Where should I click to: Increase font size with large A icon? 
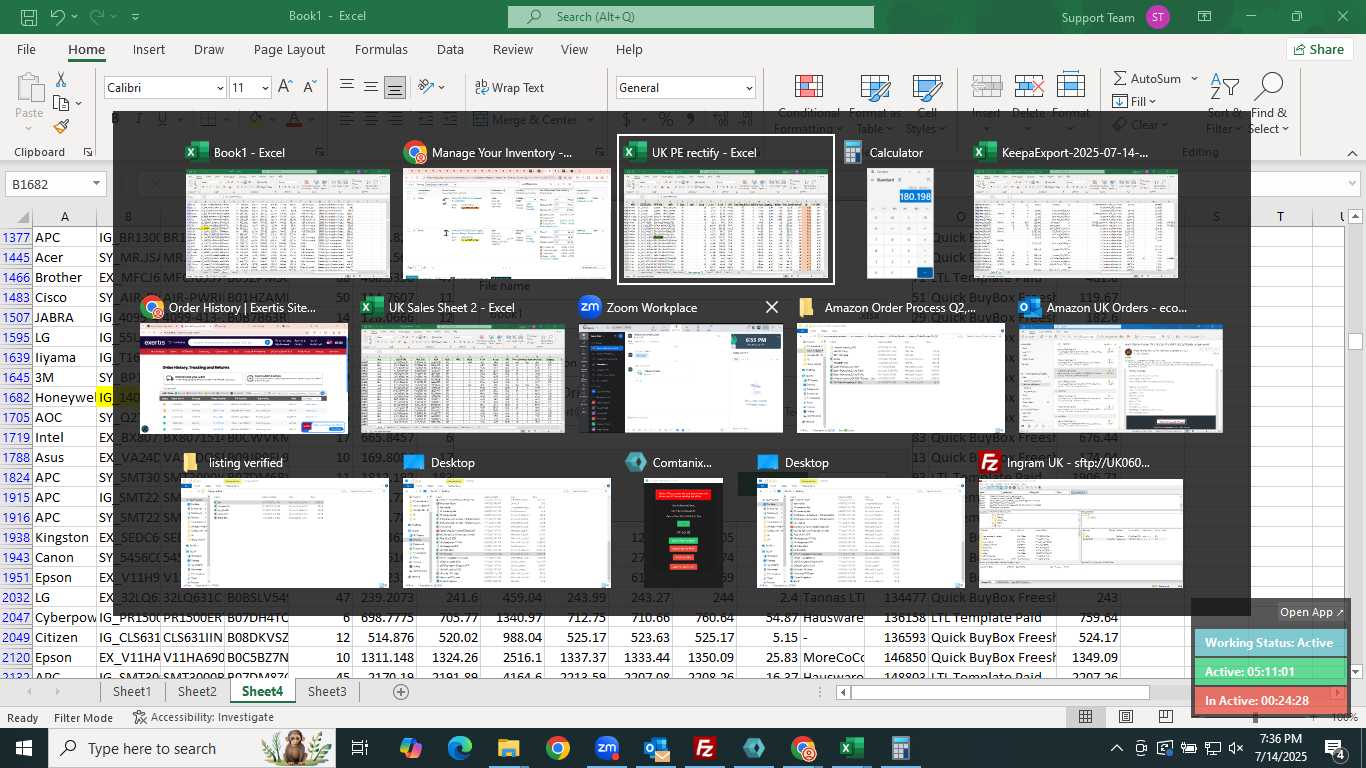286,88
